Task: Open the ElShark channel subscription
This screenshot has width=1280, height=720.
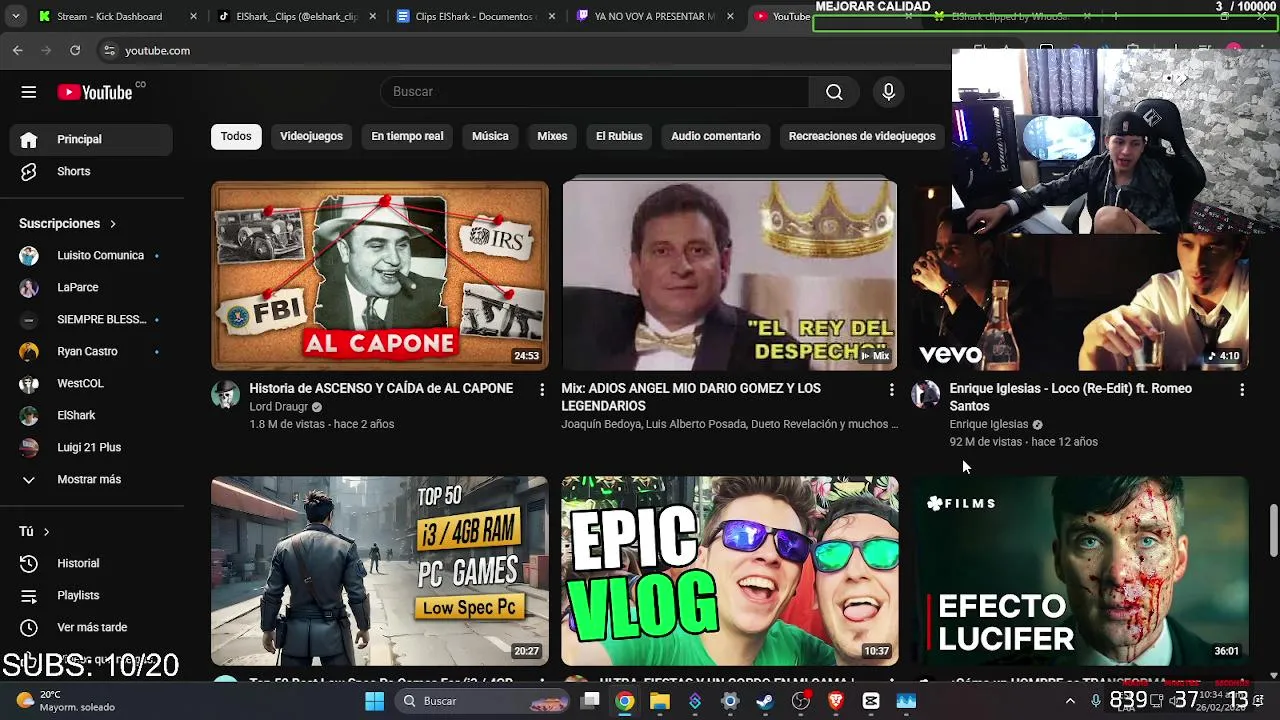Action: 91,415
